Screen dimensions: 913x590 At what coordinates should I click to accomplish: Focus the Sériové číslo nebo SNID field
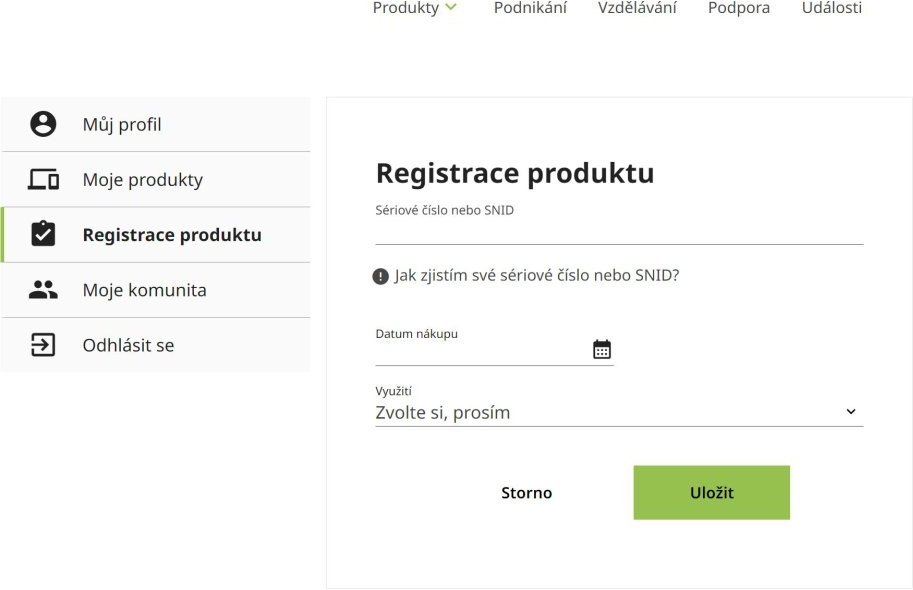(619, 232)
